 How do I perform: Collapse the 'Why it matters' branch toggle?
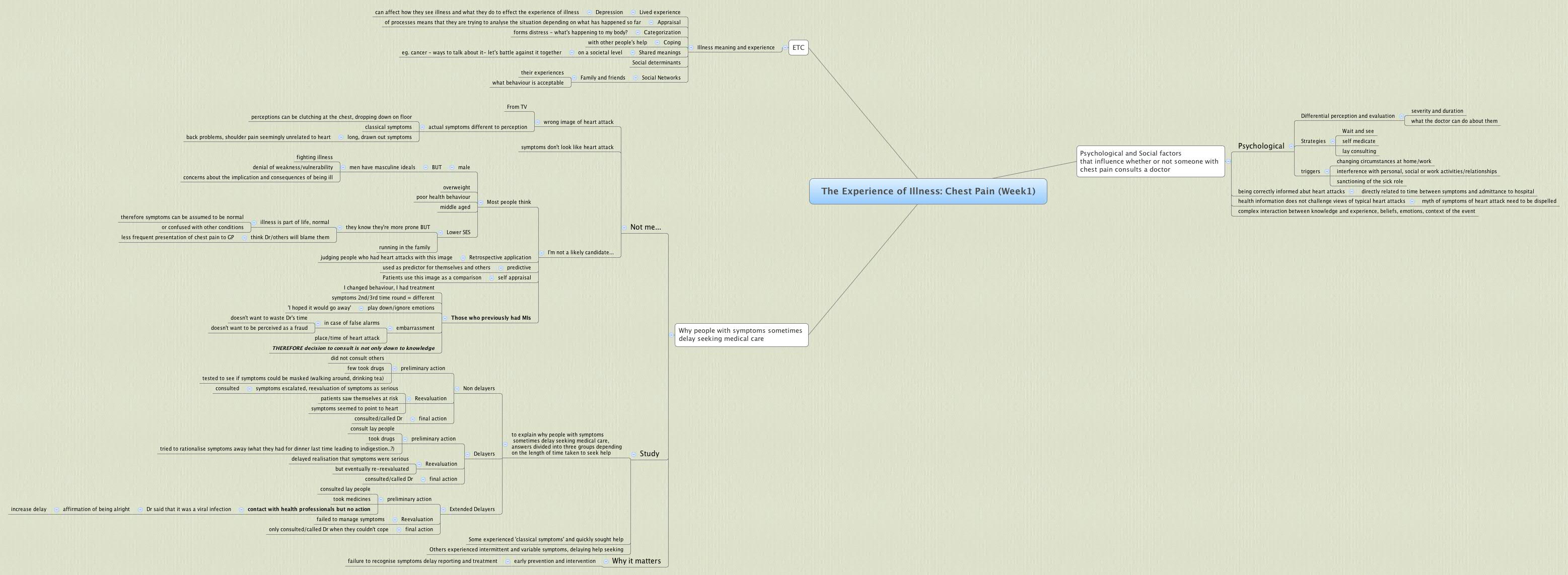coord(606,561)
